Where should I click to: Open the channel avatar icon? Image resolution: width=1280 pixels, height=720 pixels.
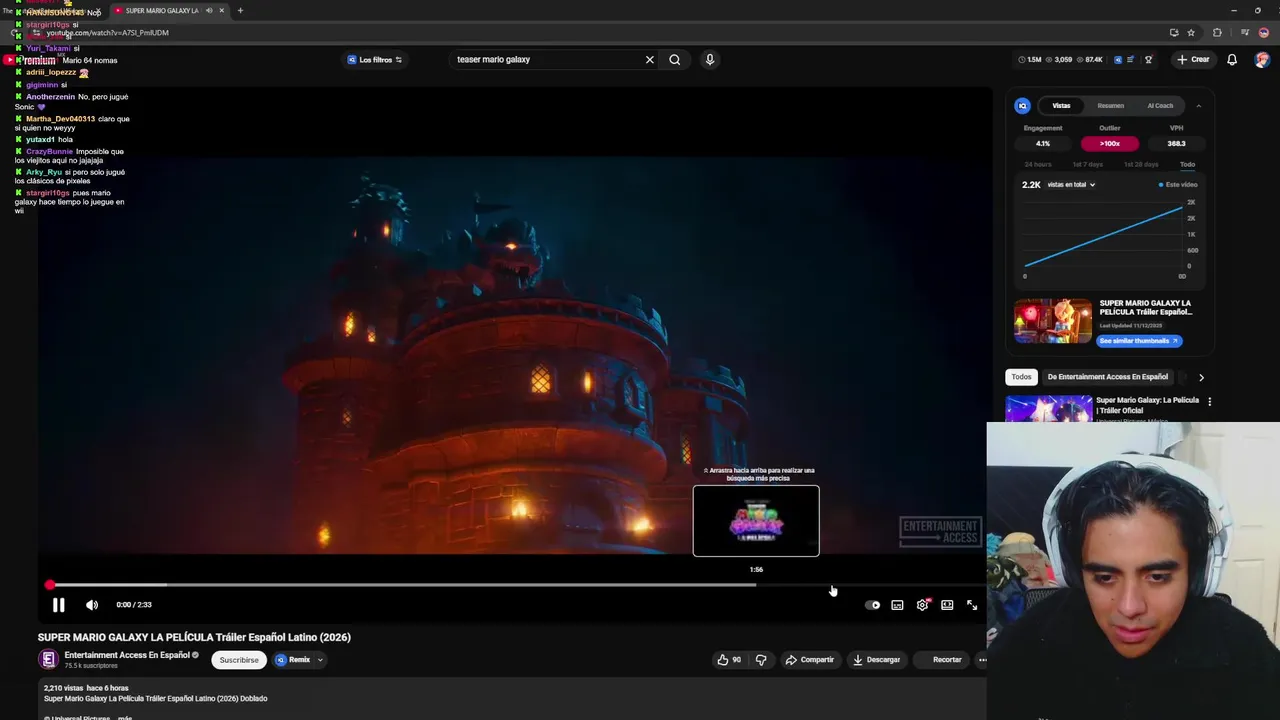(47, 659)
